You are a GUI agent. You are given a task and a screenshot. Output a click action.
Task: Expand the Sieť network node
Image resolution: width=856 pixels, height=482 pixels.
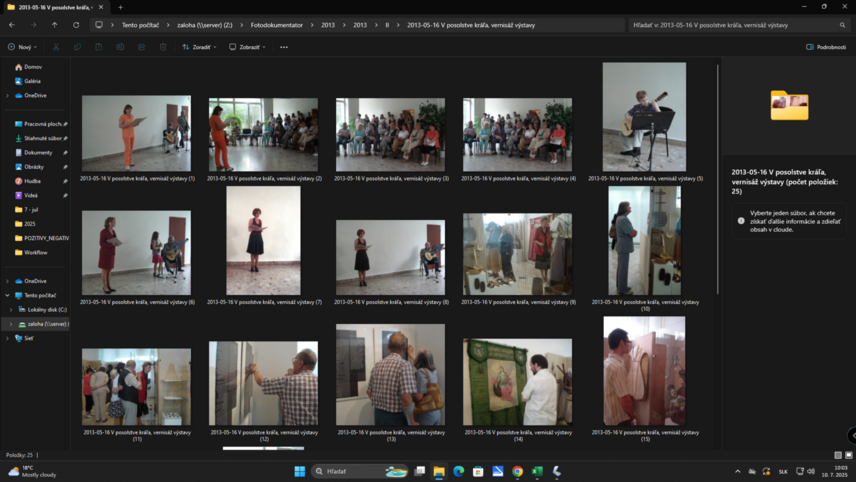[x=7, y=338]
